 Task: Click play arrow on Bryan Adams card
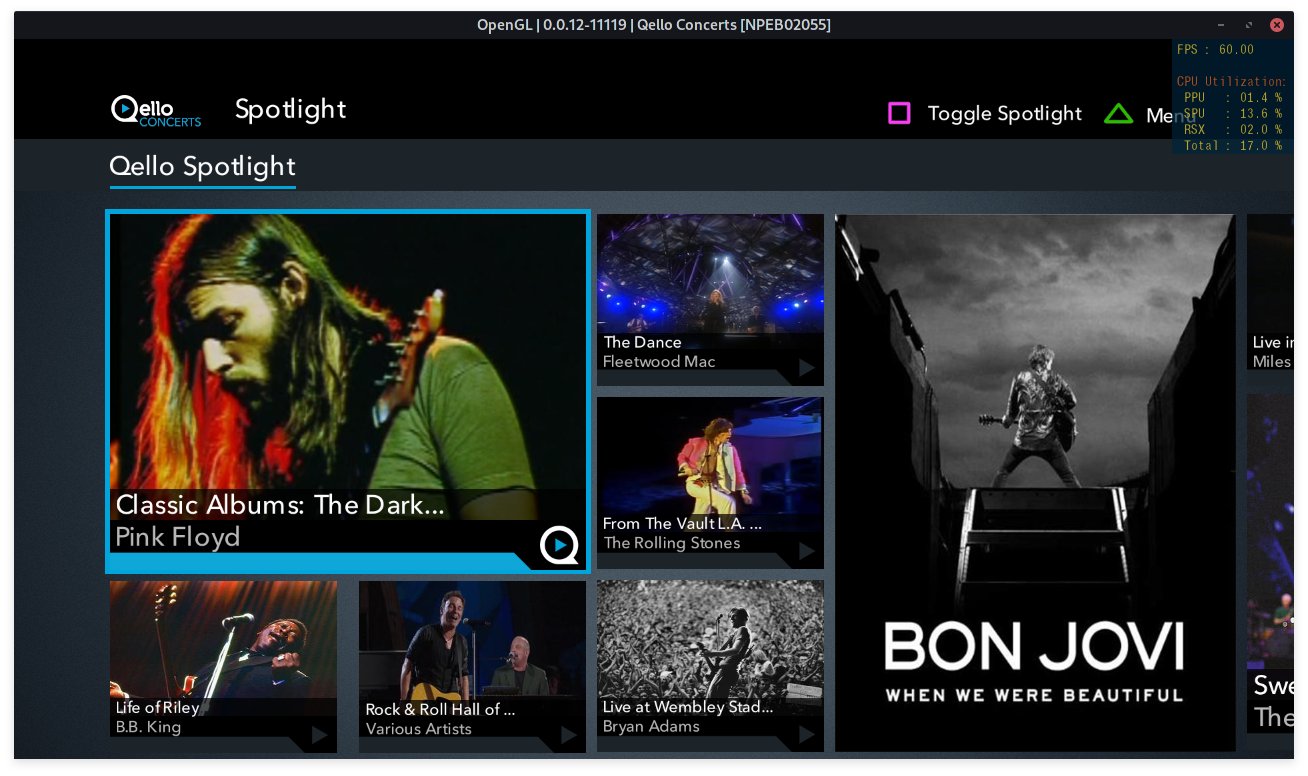pos(806,735)
